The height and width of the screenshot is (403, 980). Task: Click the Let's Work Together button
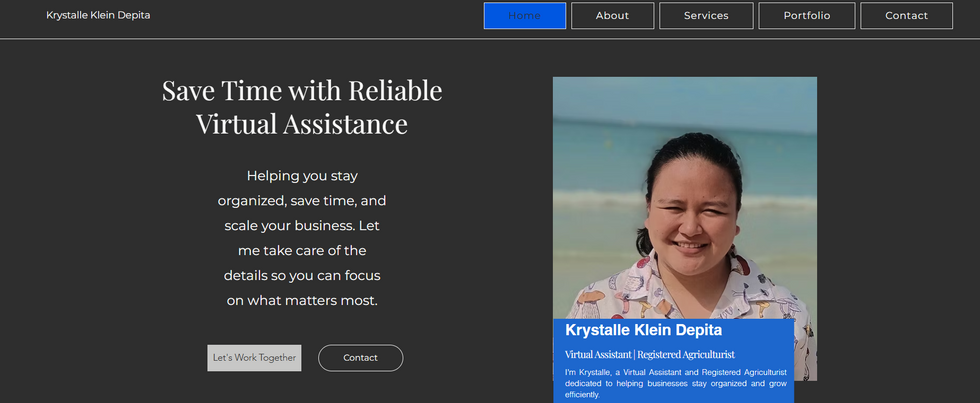[x=254, y=358]
